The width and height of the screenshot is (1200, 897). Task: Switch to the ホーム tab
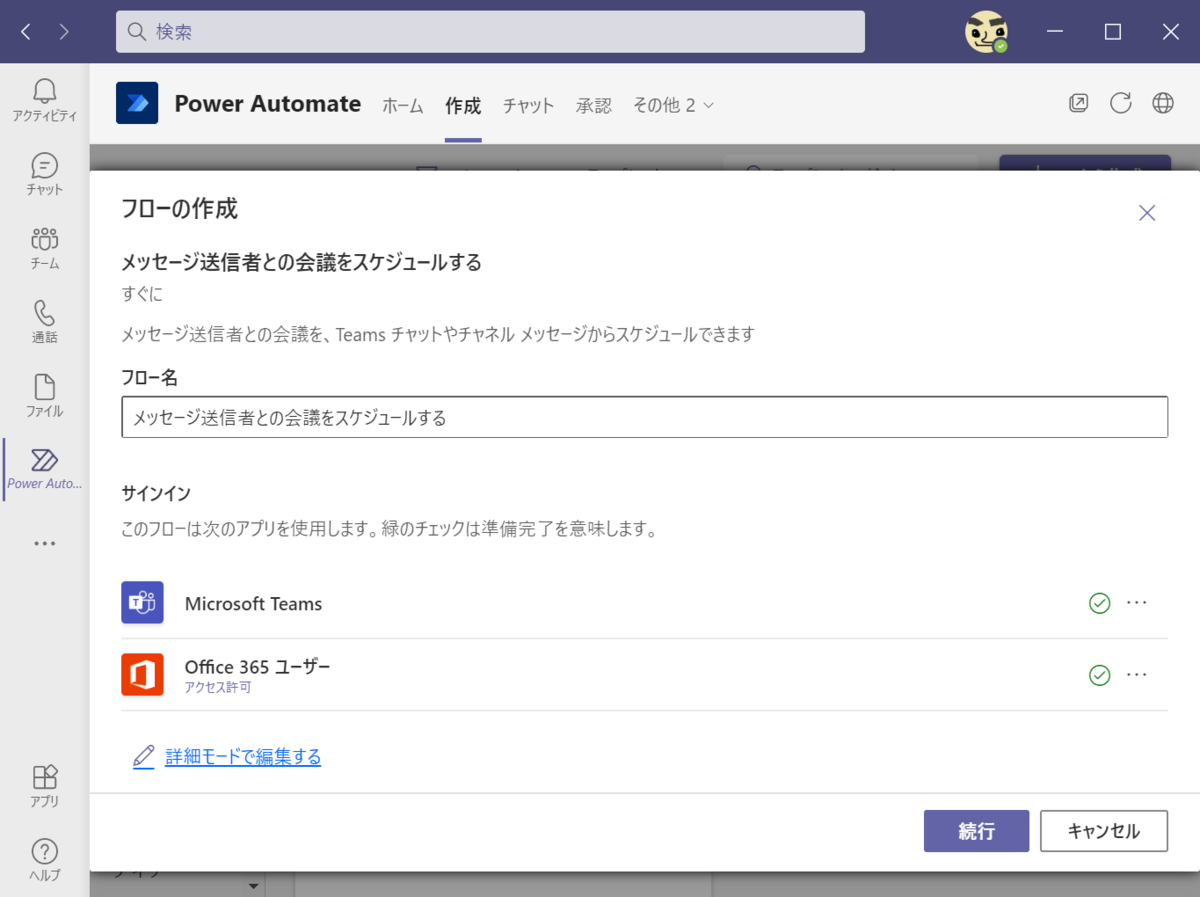click(403, 106)
